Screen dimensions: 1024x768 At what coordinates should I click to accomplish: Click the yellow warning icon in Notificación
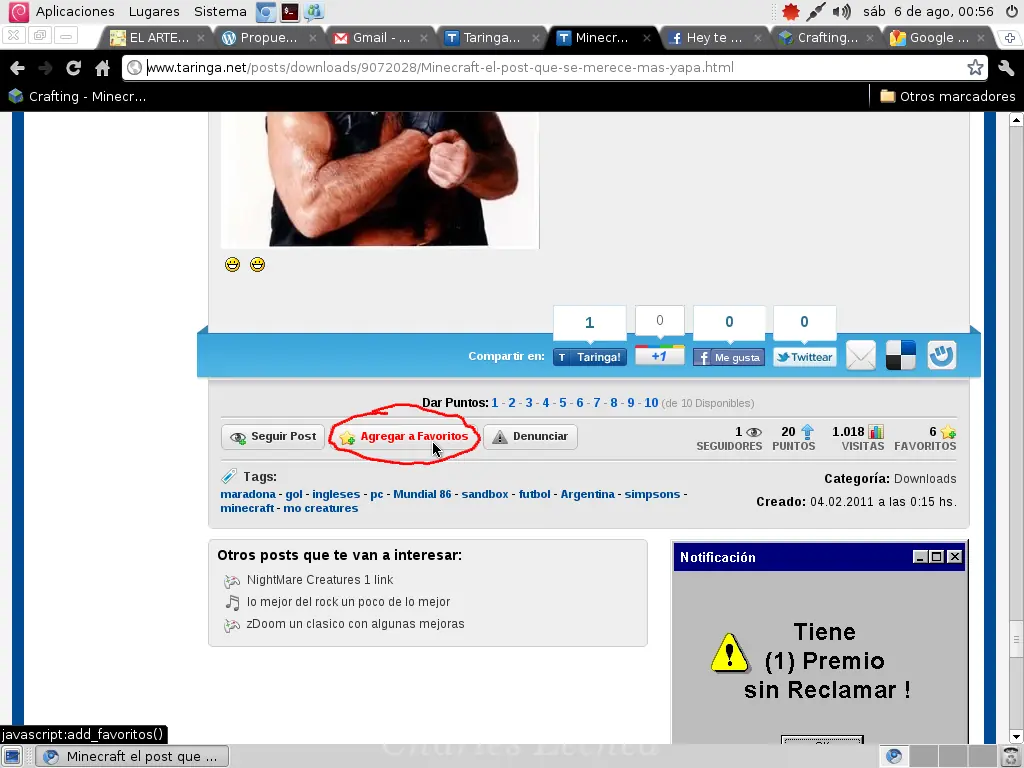(729, 652)
